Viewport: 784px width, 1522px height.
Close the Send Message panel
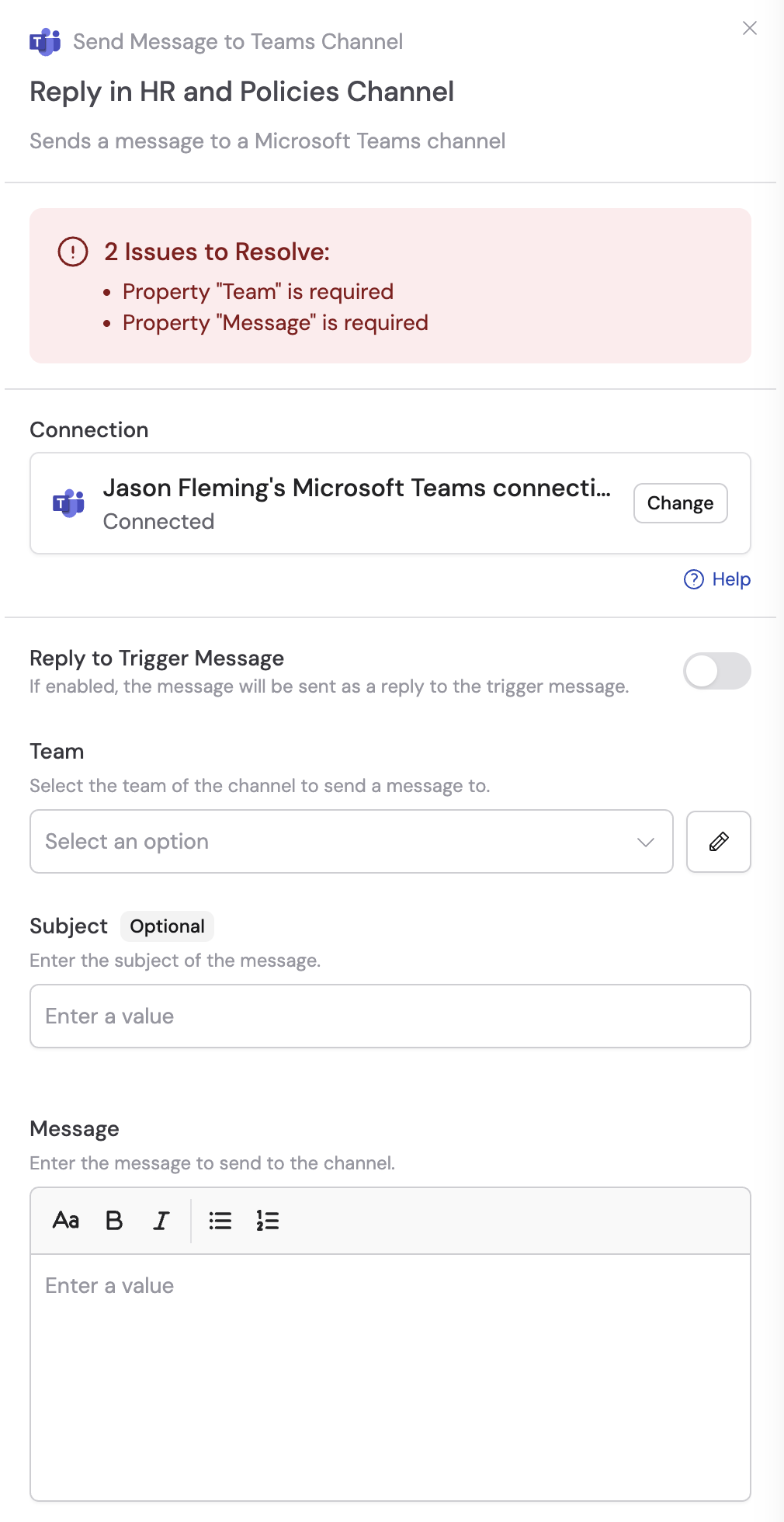click(749, 28)
